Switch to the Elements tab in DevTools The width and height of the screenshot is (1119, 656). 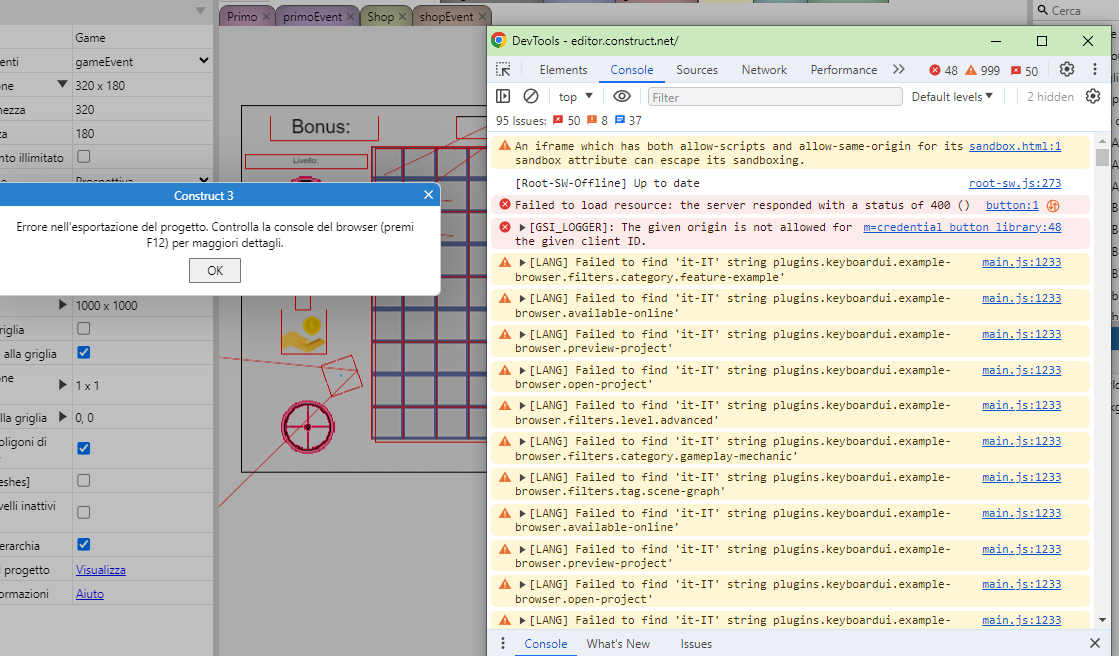tap(563, 70)
